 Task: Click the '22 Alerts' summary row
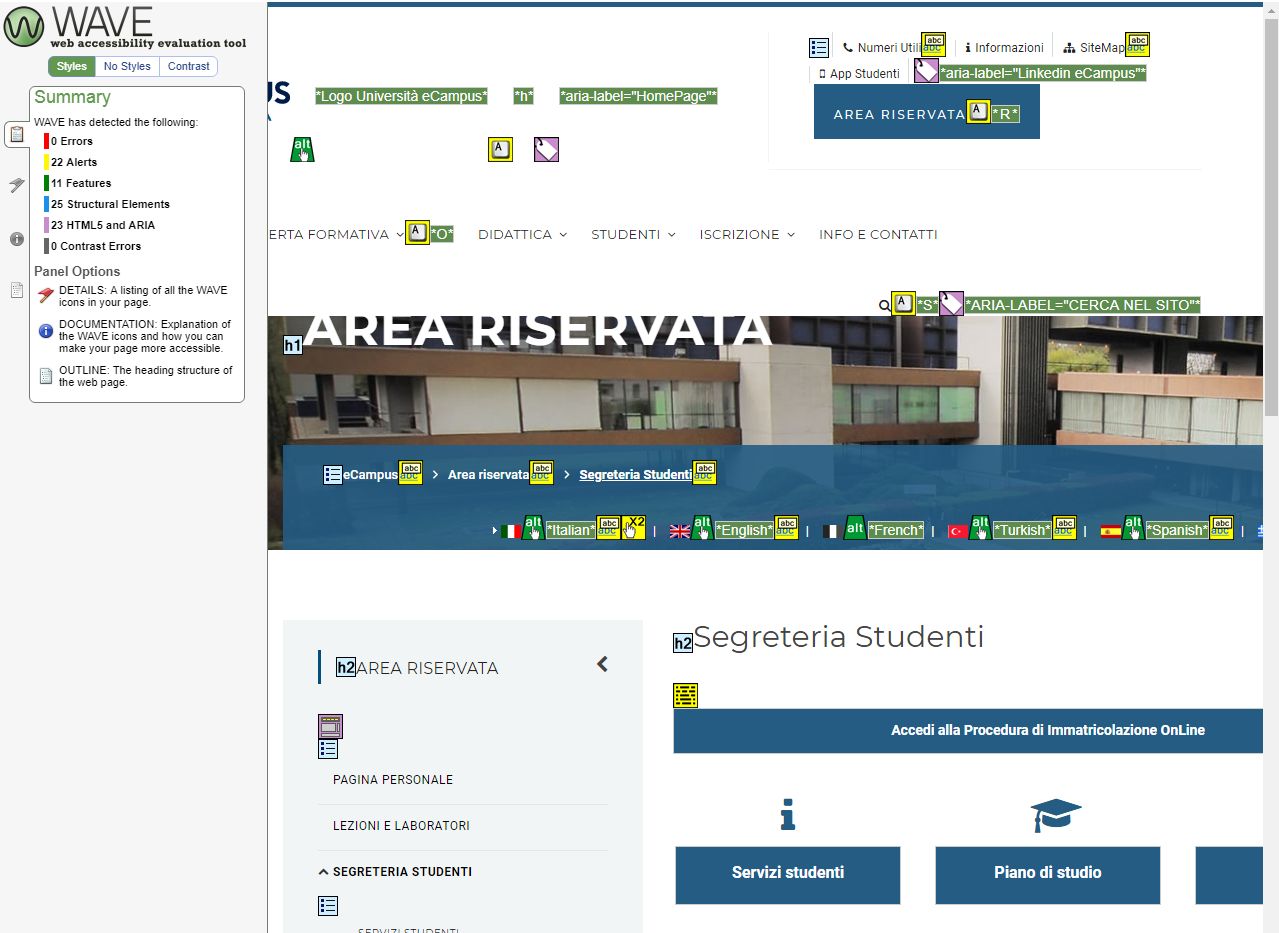point(74,162)
